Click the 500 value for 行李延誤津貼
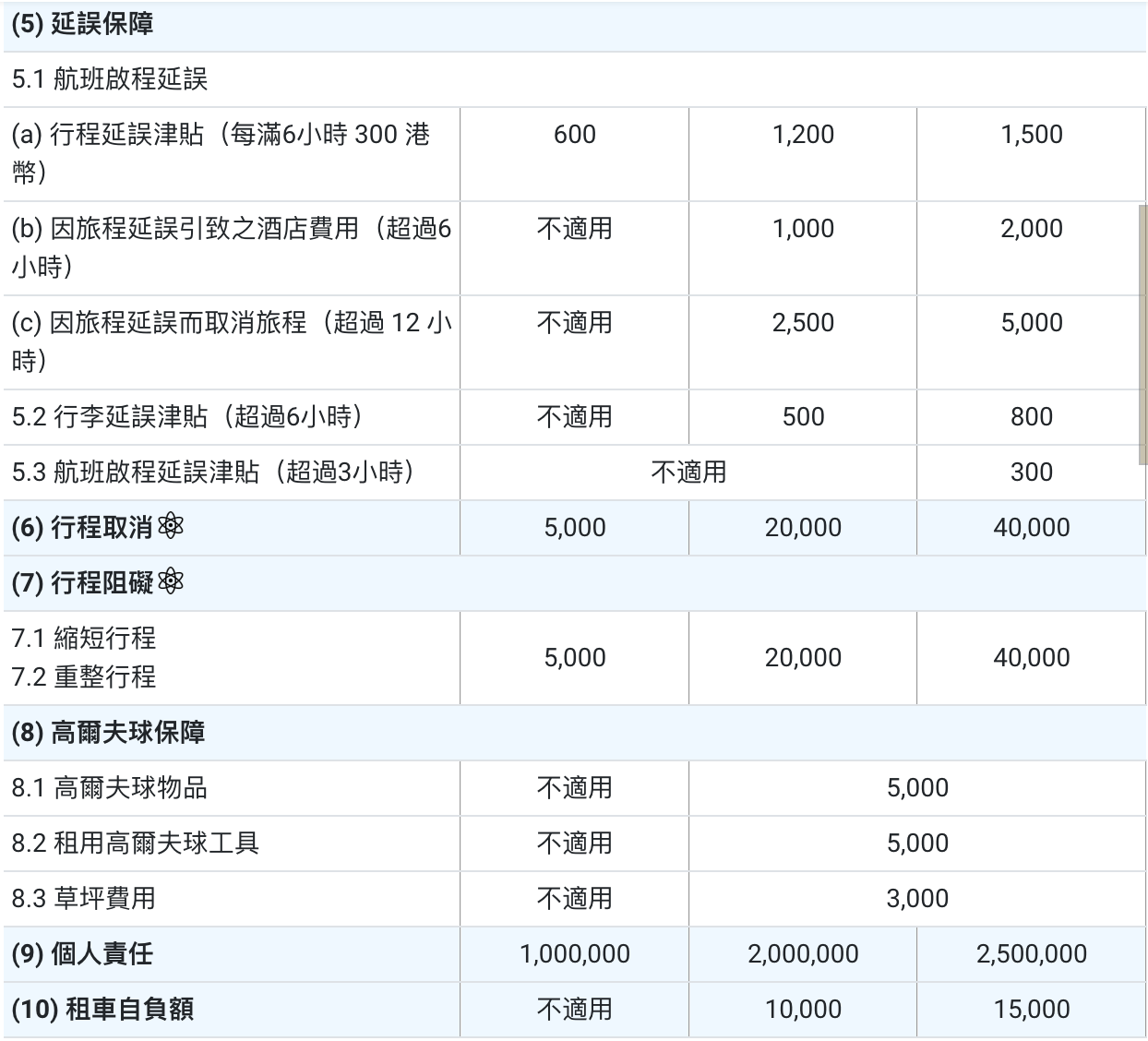 [803, 417]
